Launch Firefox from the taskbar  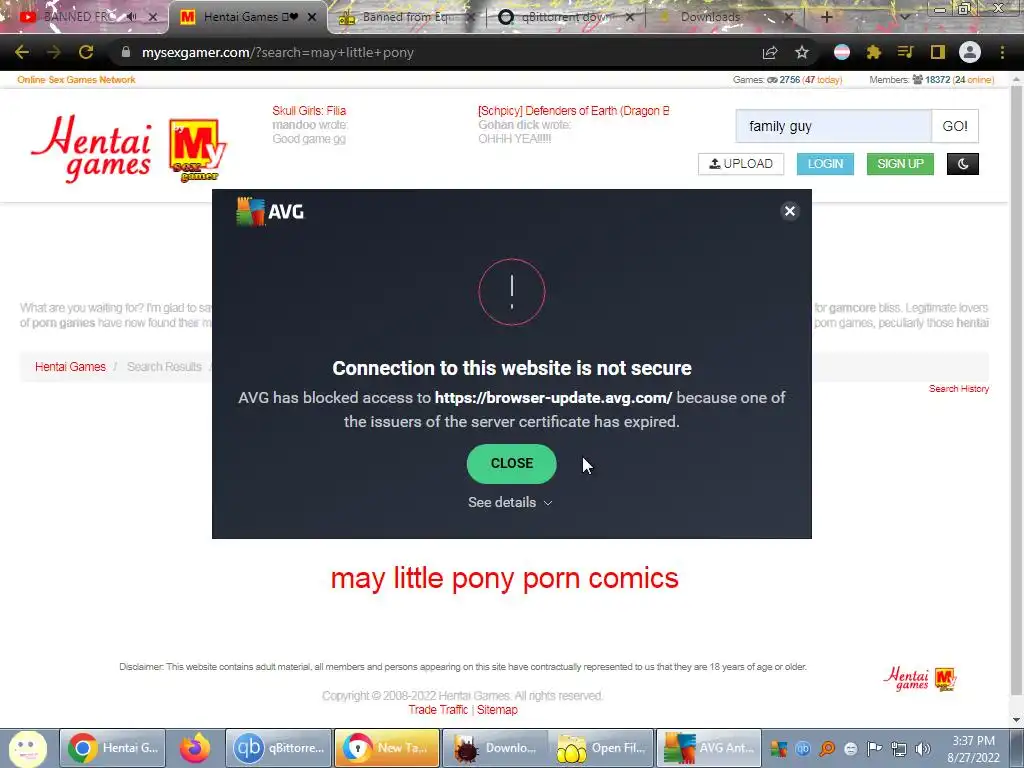tap(195, 748)
